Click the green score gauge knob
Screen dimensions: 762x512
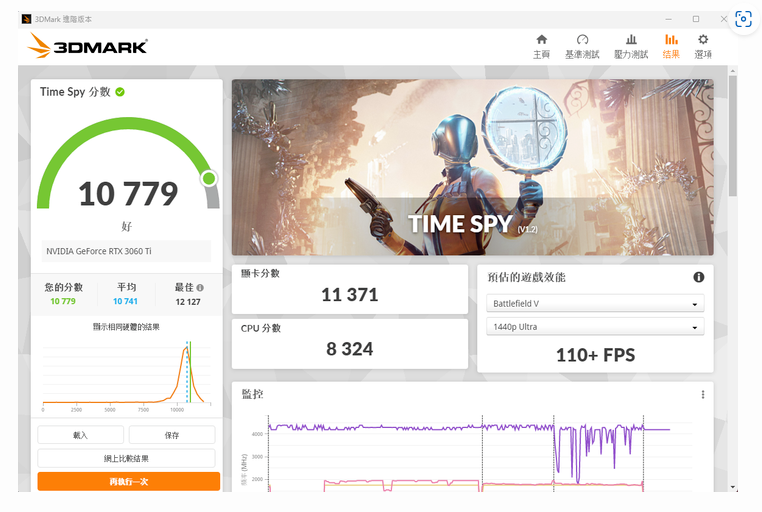[209, 178]
